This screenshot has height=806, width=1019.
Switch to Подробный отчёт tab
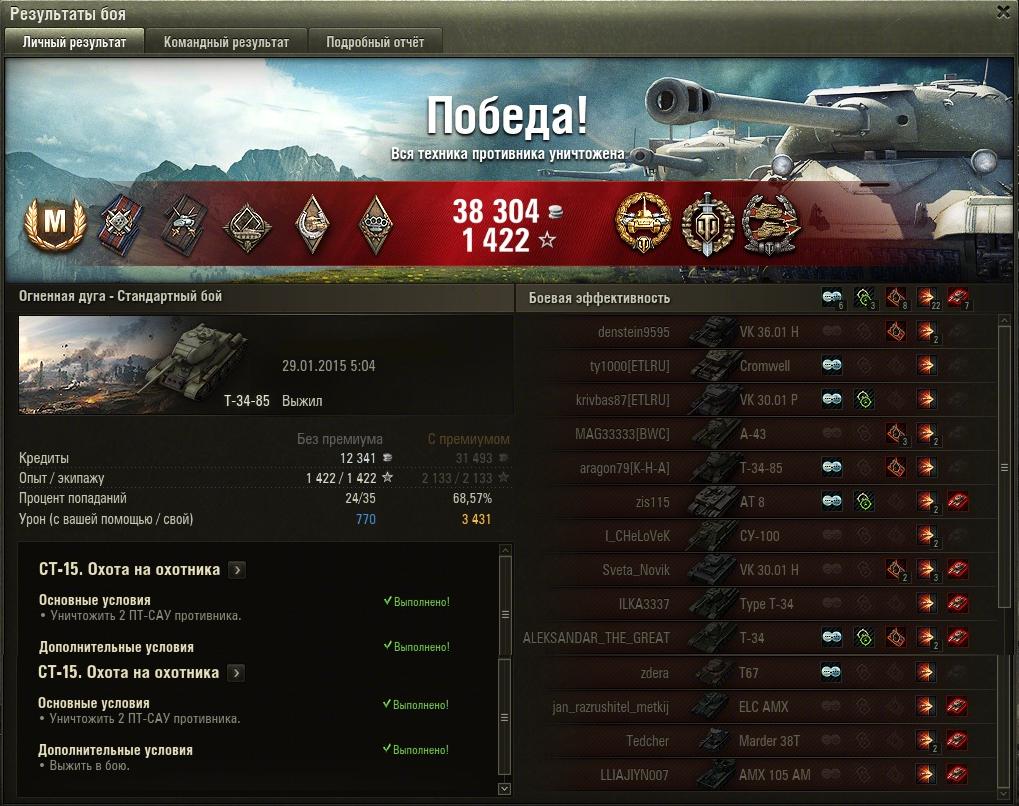375,42
